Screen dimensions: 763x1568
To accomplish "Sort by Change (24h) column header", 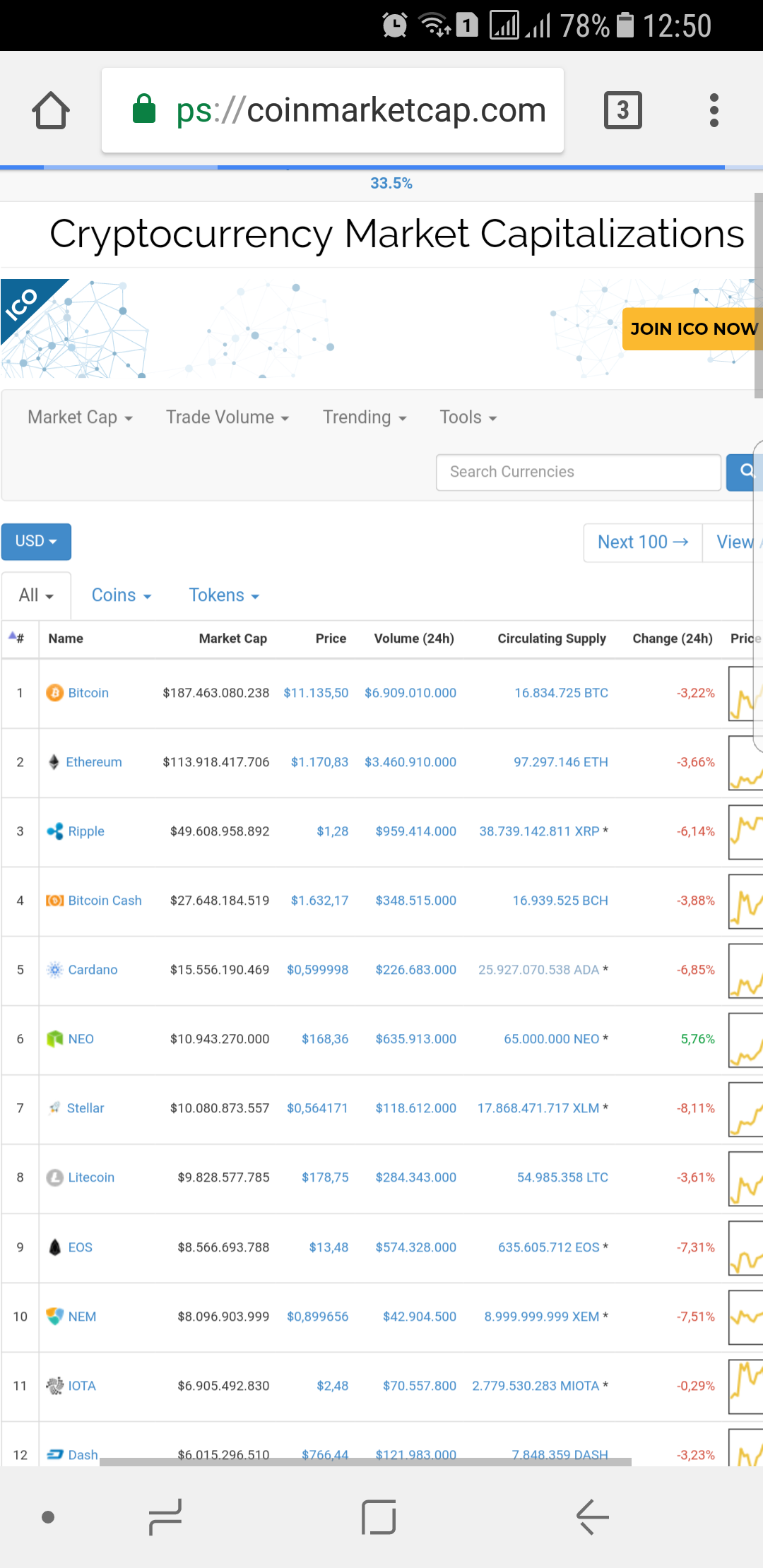I will pos(673,639).
